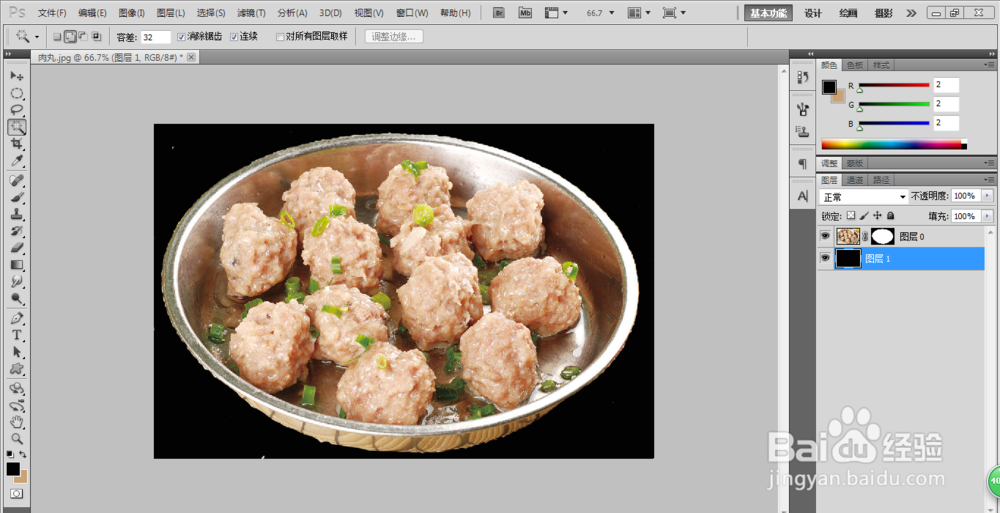Hide 图层 0 via eye icon
This screenshot has width=1000, height=513.
pos(825,236)
